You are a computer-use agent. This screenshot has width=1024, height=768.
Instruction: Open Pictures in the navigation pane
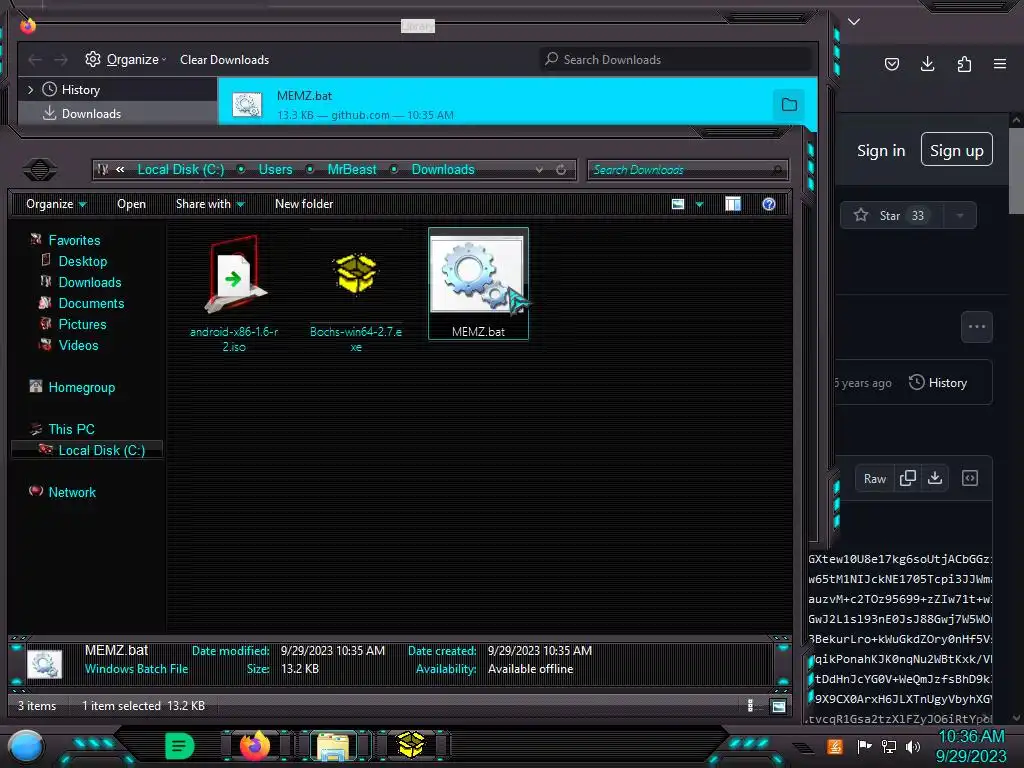82,324
